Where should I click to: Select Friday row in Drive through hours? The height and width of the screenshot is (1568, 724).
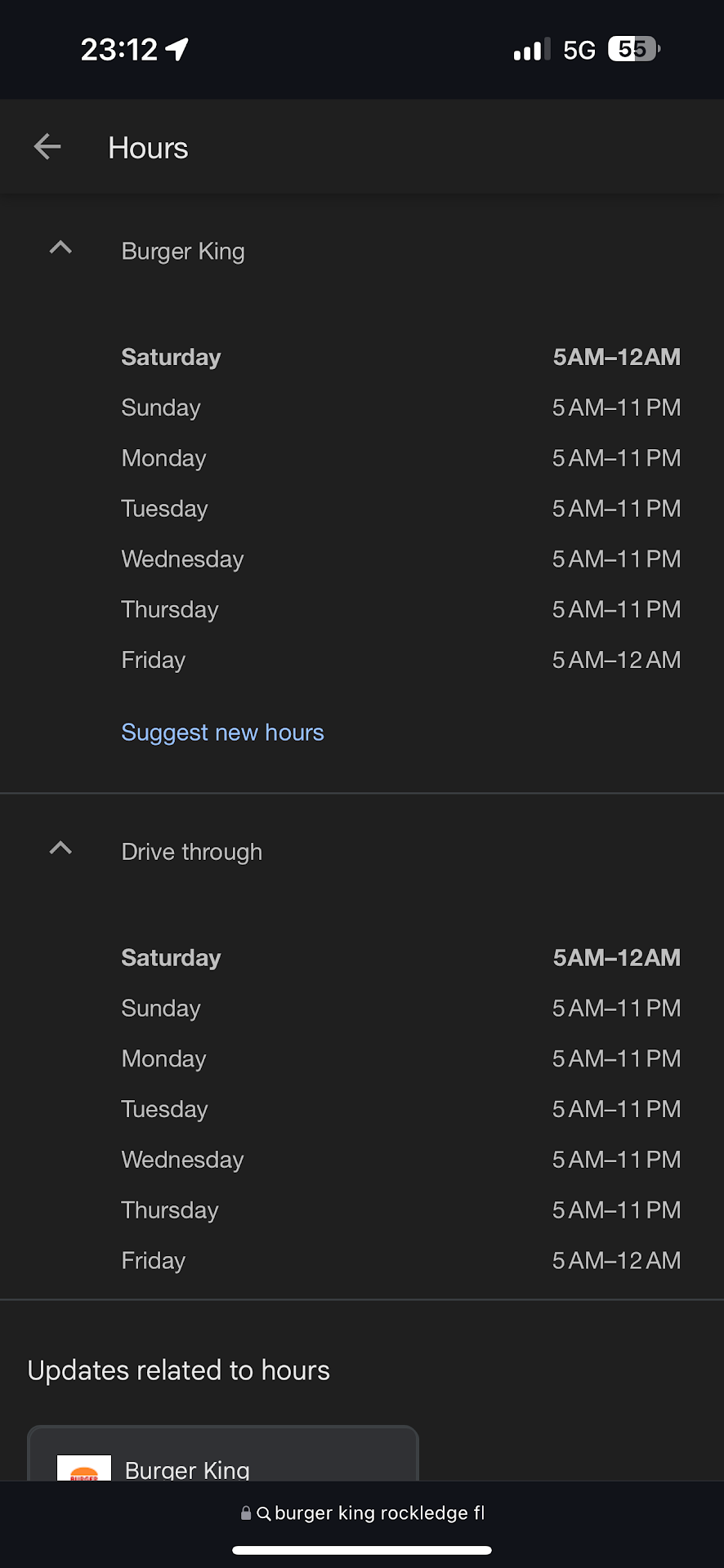pyautogui.click(x=400, y=1260)
